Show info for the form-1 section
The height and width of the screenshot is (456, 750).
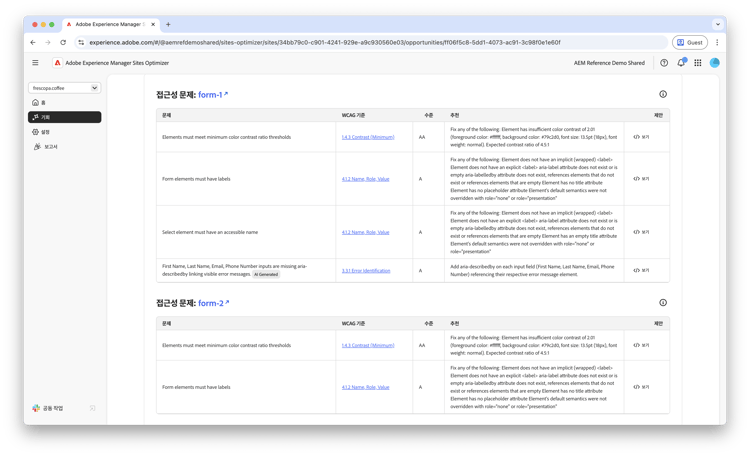tap(663, 94)
